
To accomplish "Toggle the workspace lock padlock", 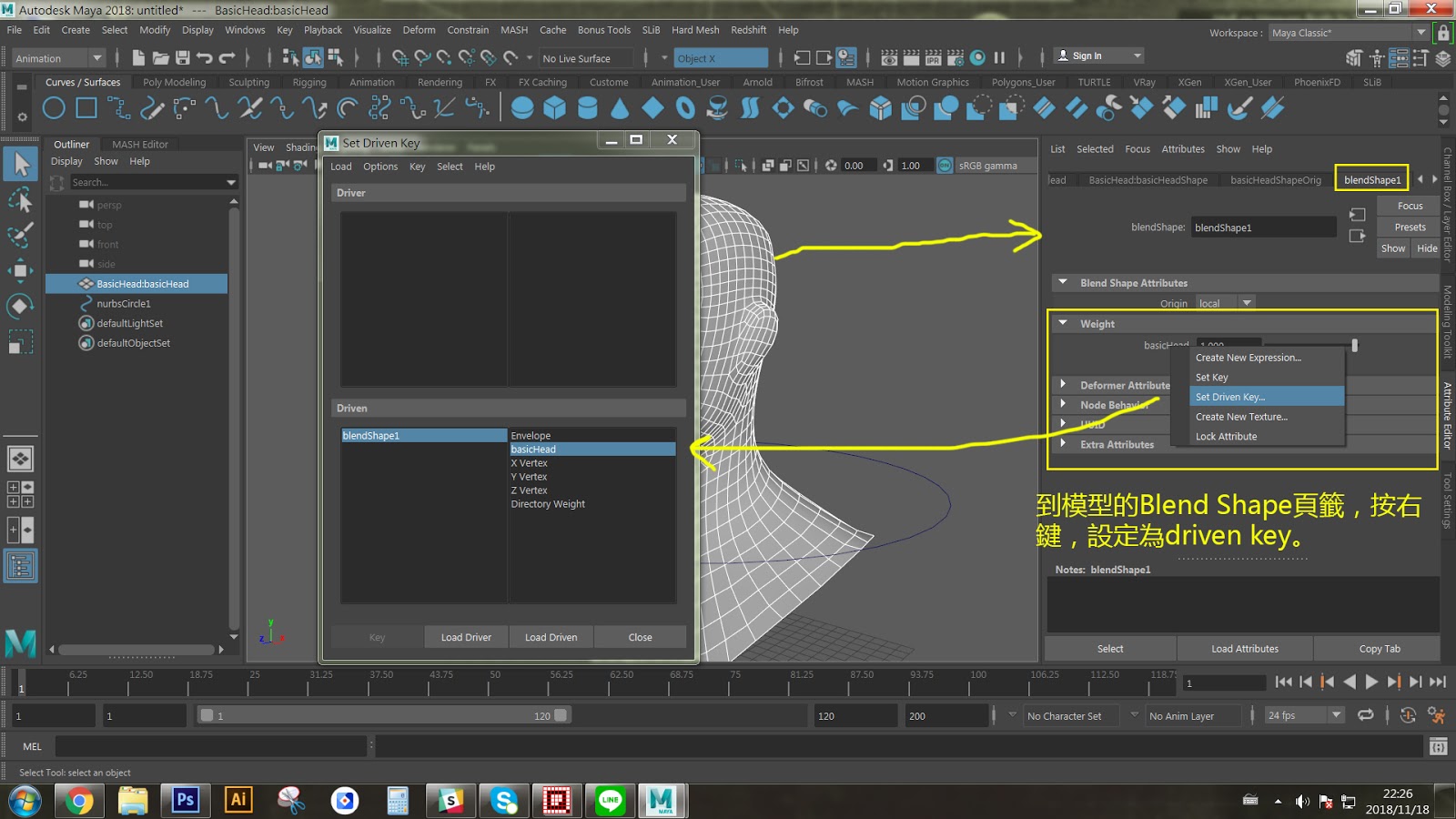I will click(x=1441, y=32).
